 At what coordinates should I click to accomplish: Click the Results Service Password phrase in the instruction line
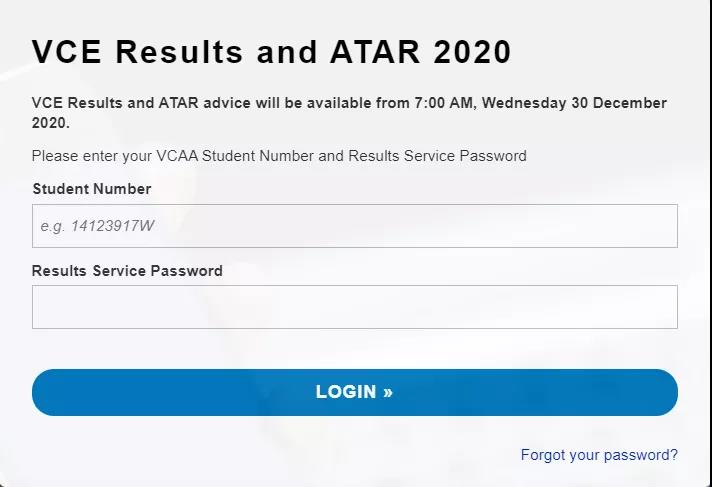click(x=437, y=156)
